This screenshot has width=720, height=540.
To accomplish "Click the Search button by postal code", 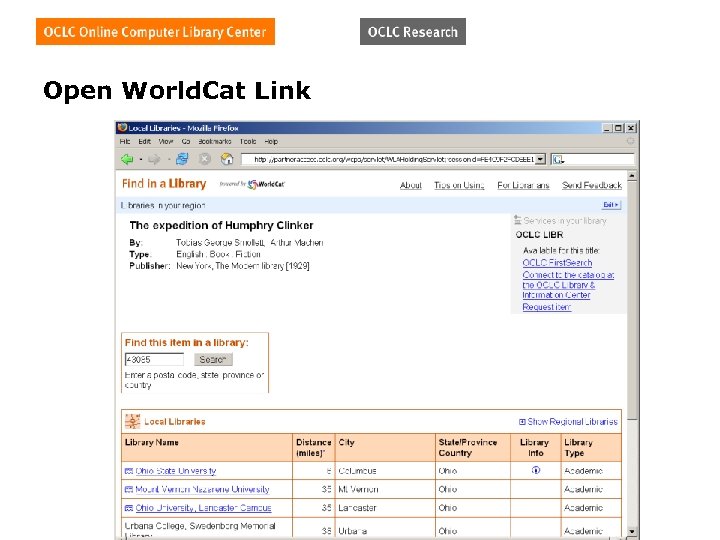I will [x=213, y=359].
